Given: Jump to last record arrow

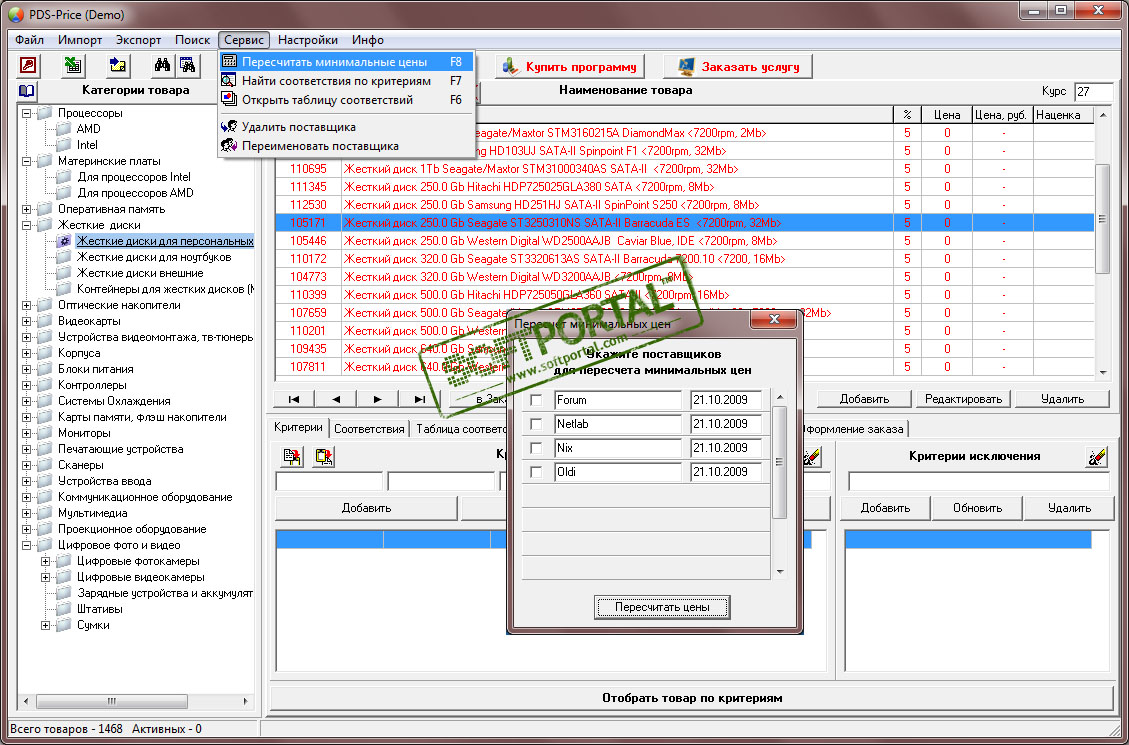Looking at the screenshot, I should 419,399.
